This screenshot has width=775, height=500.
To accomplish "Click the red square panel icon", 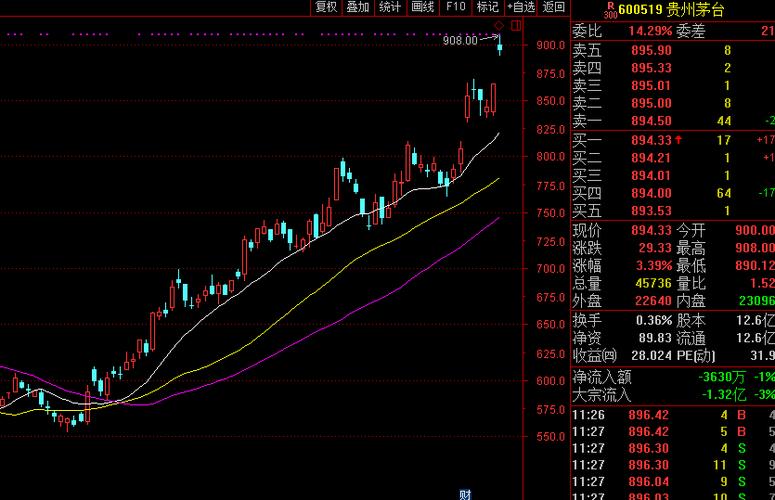I will pos(515,24).
